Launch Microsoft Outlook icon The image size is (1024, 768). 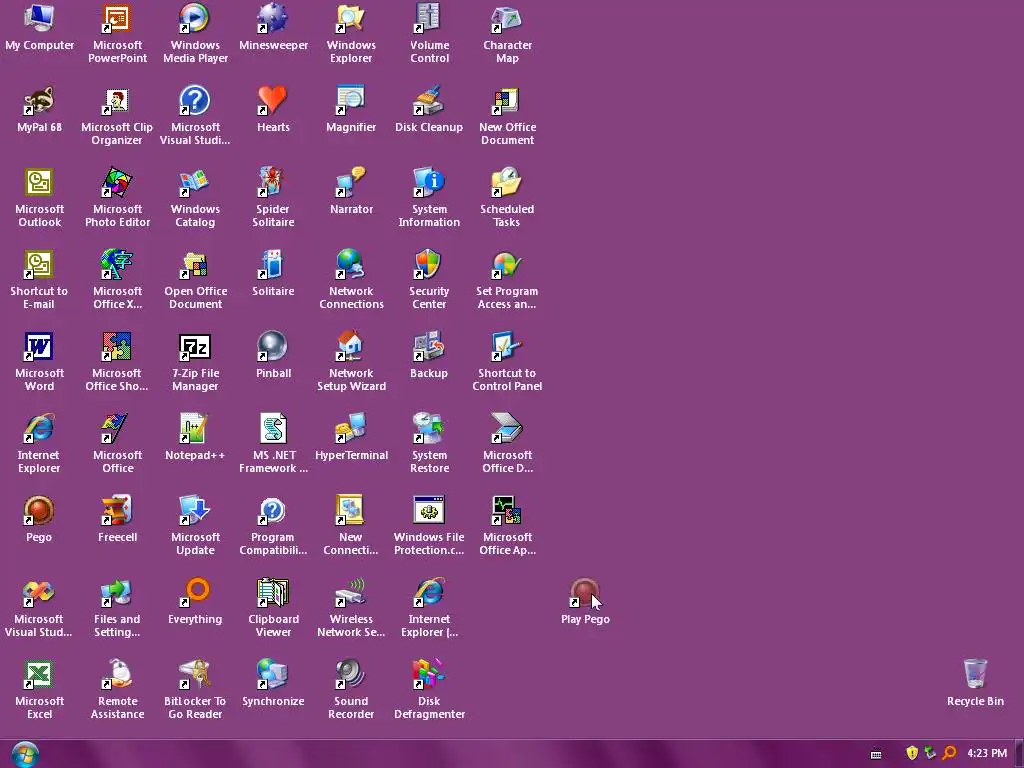tap(39, 182)
